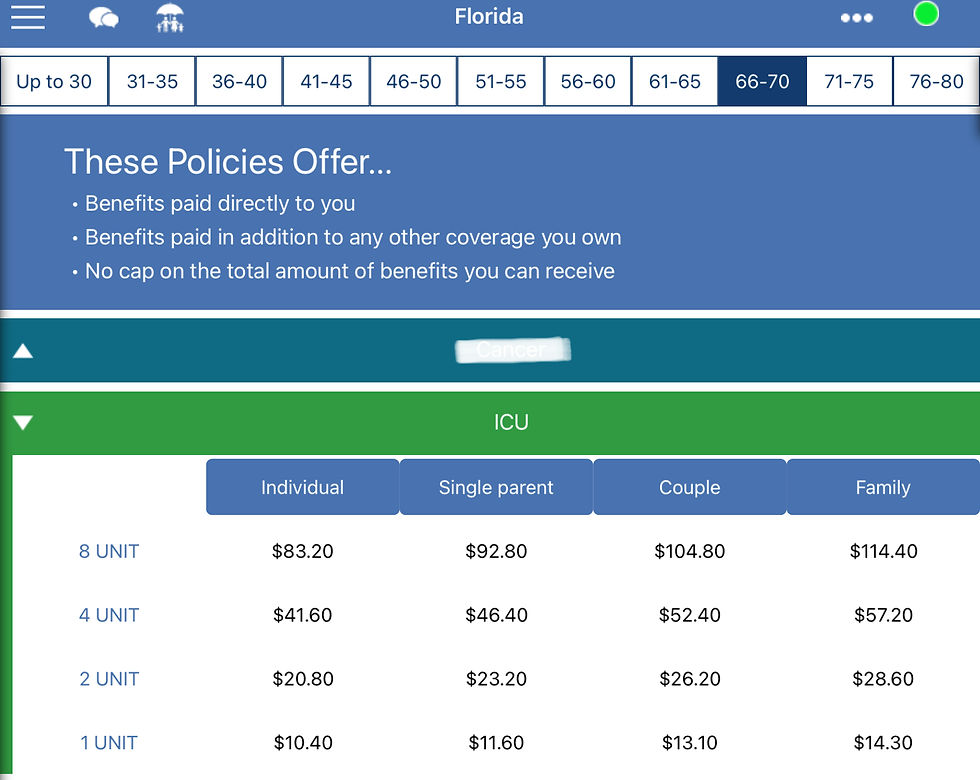The height and width of the screenshot is (780, 980).
Task: Open the hamburger menu
Action: (x=28, y=17)
